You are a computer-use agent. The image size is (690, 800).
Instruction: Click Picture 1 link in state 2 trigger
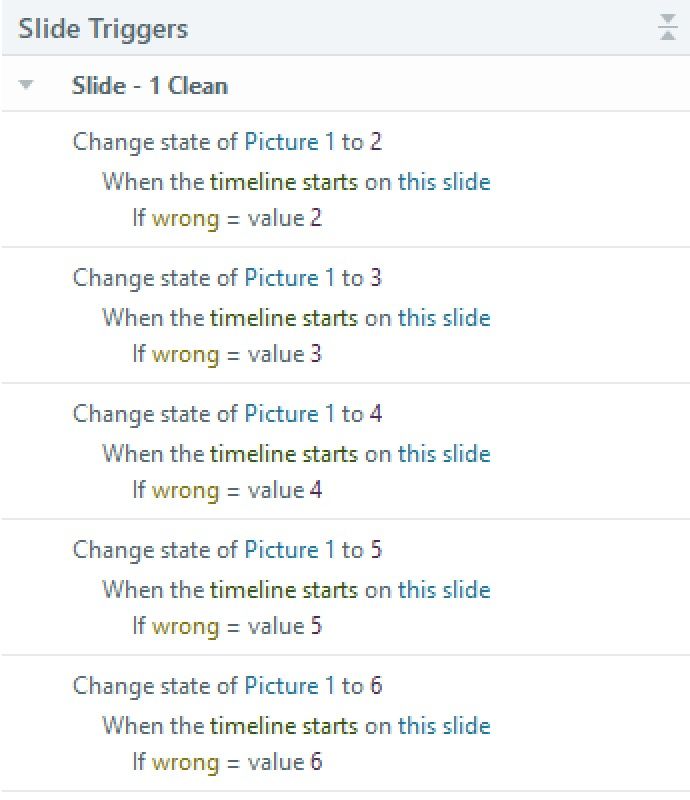click(289, 142)
